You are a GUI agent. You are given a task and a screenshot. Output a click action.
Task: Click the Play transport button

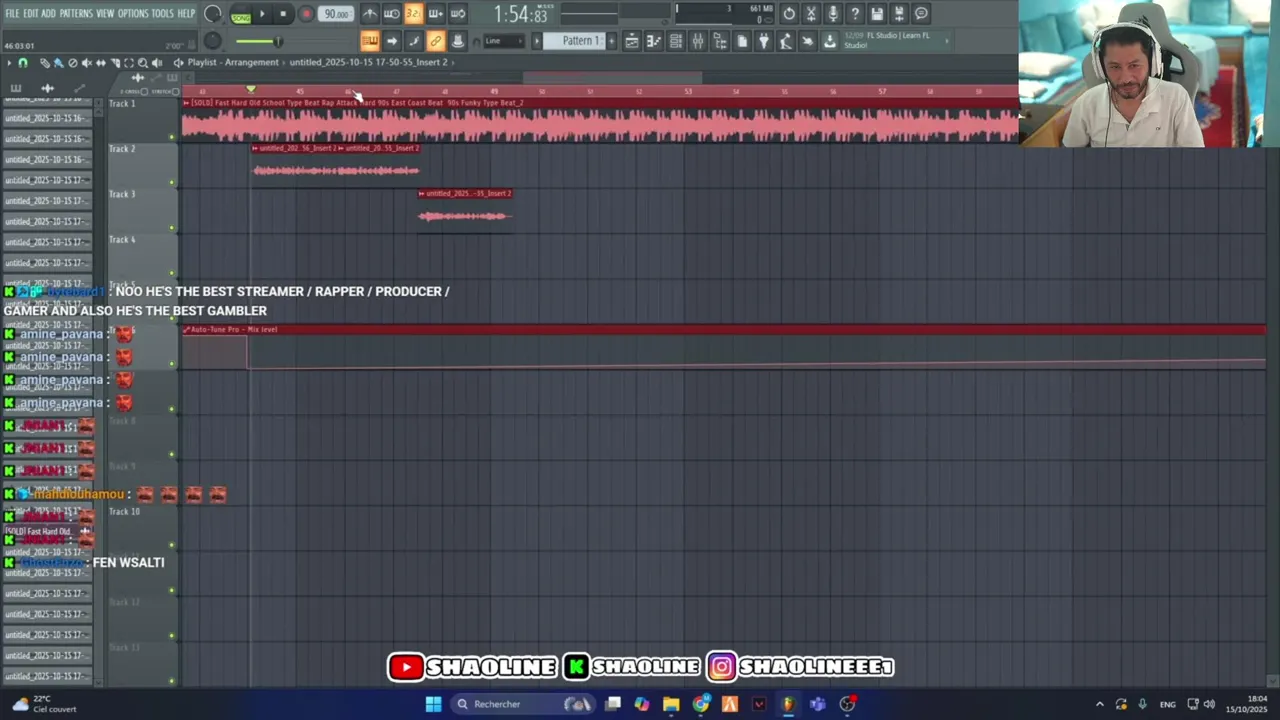pyautogui.click(x=262, y=14)
